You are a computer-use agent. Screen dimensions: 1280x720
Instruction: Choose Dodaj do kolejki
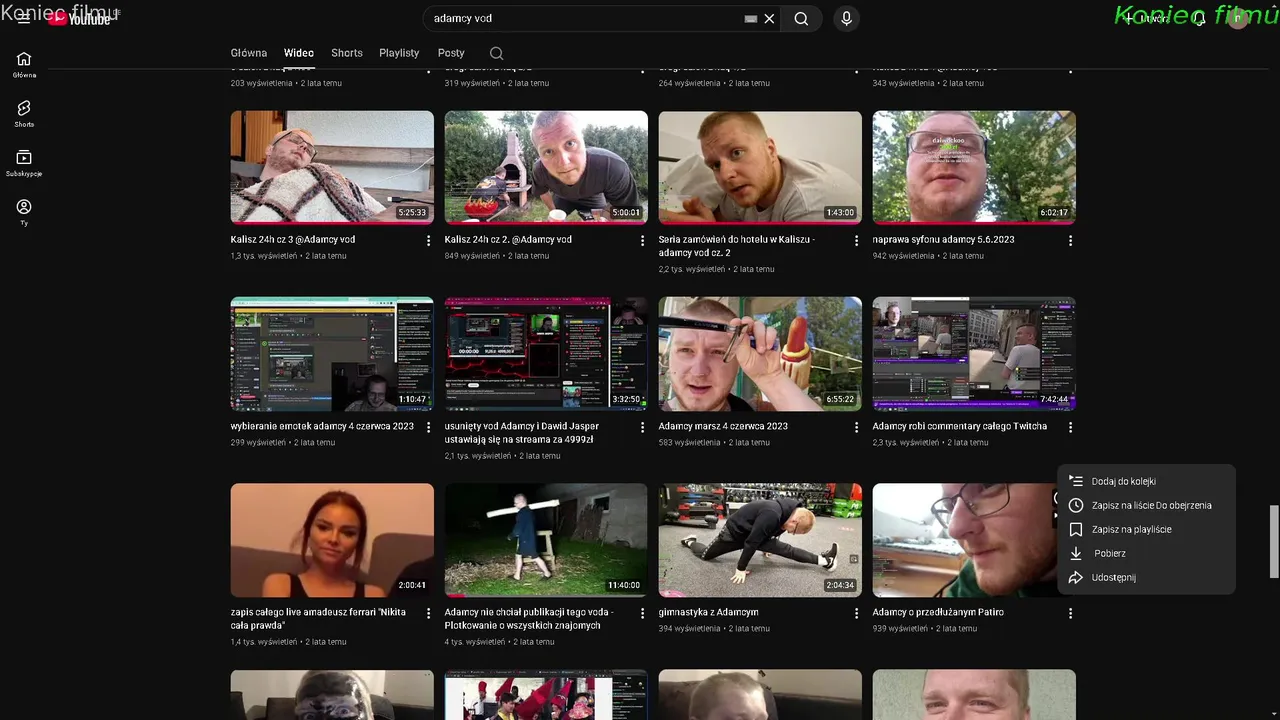[1146, 481]
